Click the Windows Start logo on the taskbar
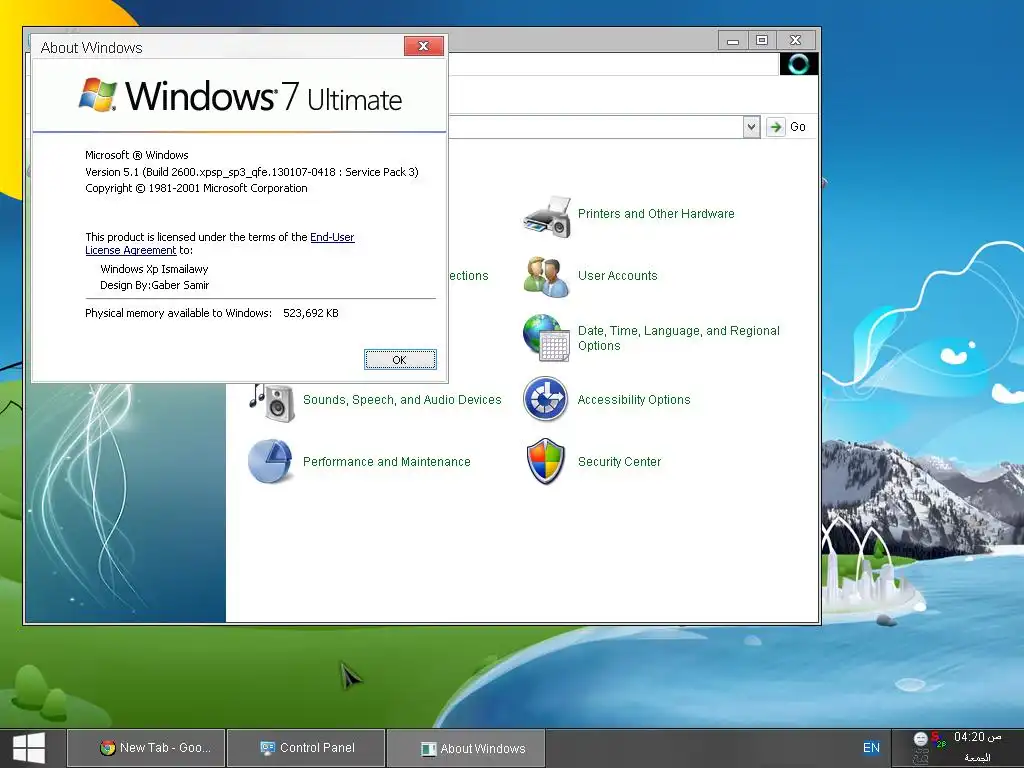Viewport: 1024px width, 768px height. [29, 748]
